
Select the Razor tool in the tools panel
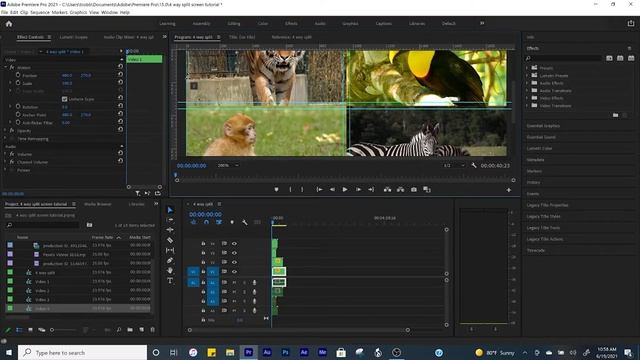pyautogui.click(x=170, y=240)
